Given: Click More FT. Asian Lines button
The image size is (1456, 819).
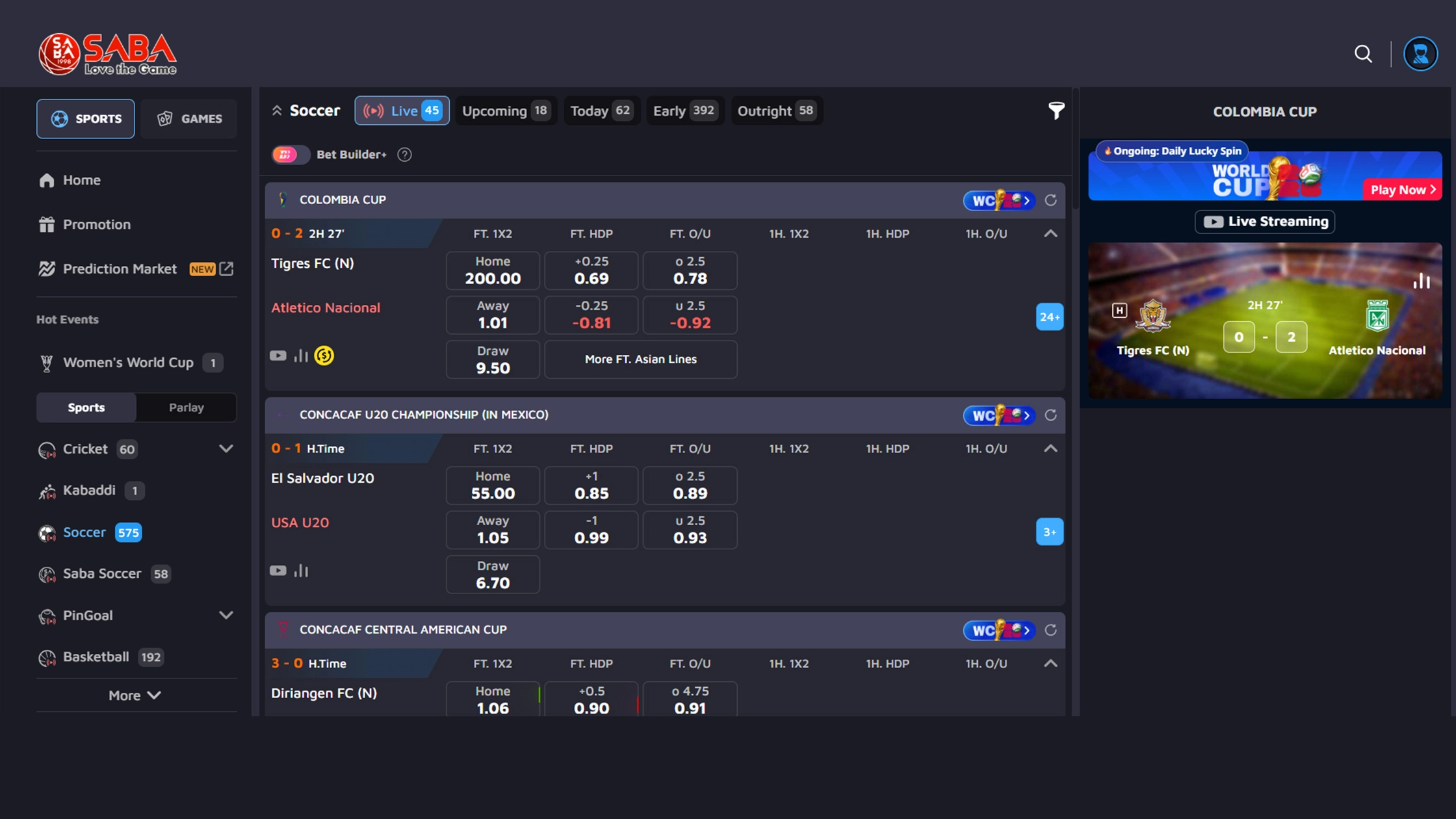Looking at the screenshot, I should (641, 359).
